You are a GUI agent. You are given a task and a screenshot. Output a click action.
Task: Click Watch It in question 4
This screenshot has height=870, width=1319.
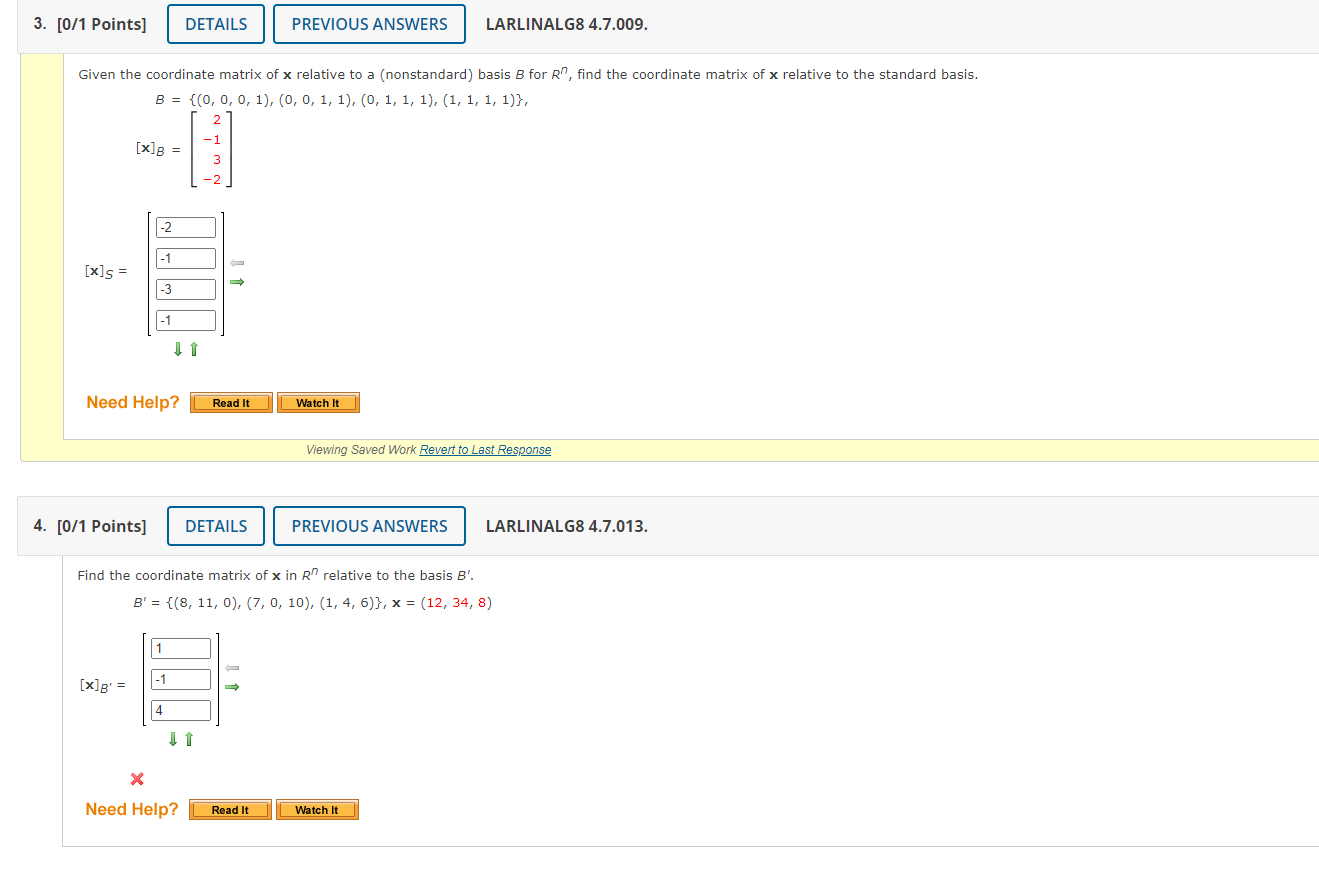point(317,810)
